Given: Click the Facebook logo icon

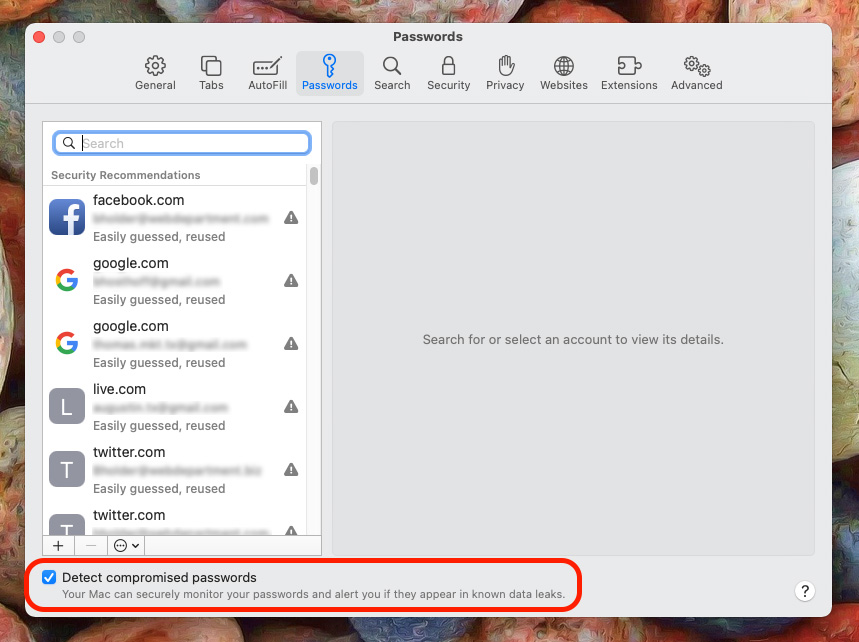Looking at the screenshot, I should [x=67, y=217].
